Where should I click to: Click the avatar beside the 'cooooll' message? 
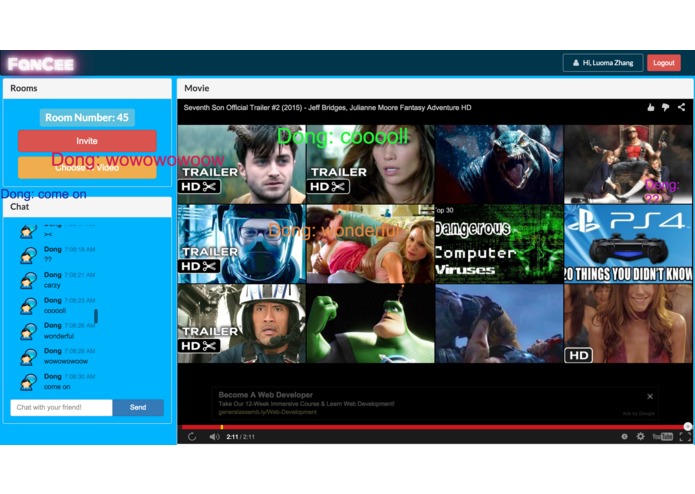28,306
